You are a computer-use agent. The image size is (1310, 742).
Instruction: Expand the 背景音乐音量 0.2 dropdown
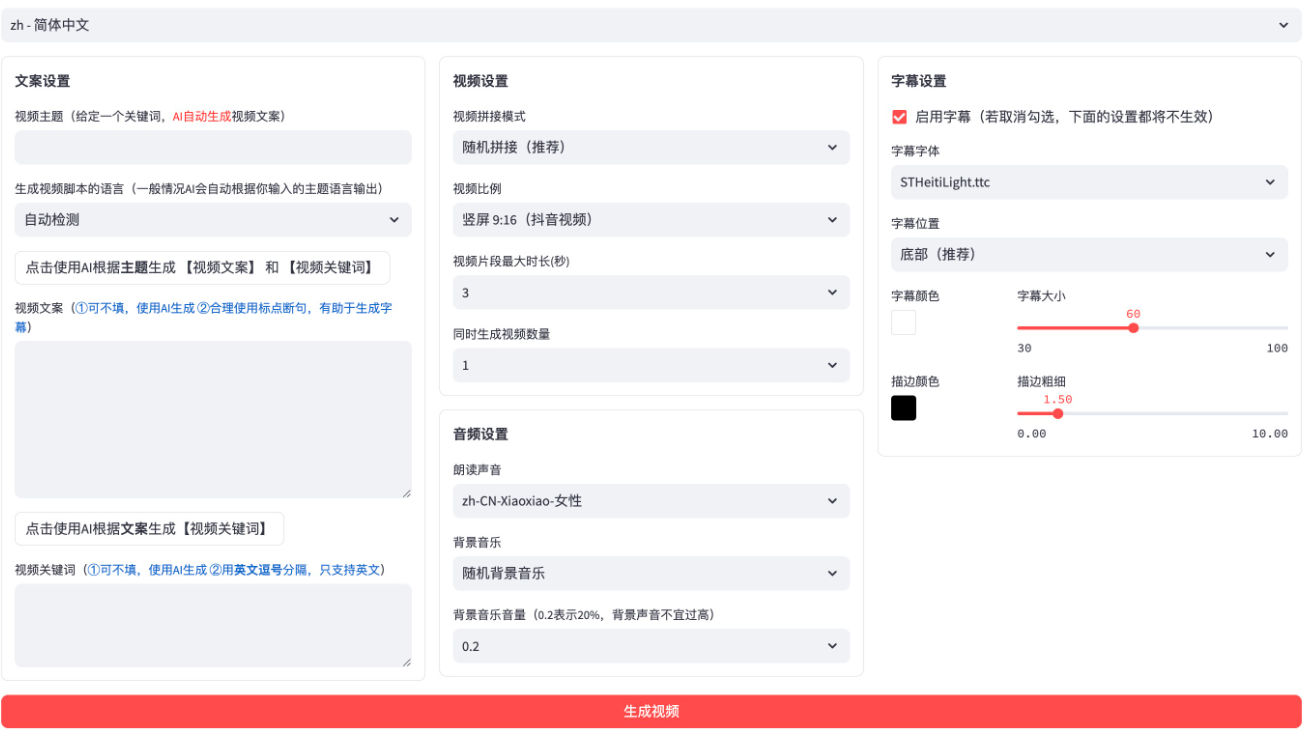click(x=651, y=646)
